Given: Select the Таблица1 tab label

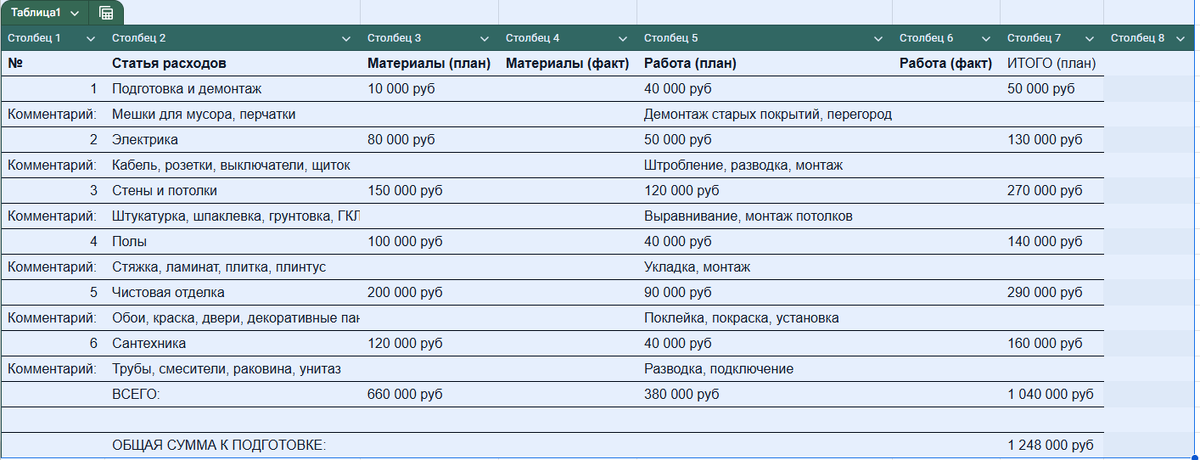Looking at the screenshot, I should click(36, 13).
